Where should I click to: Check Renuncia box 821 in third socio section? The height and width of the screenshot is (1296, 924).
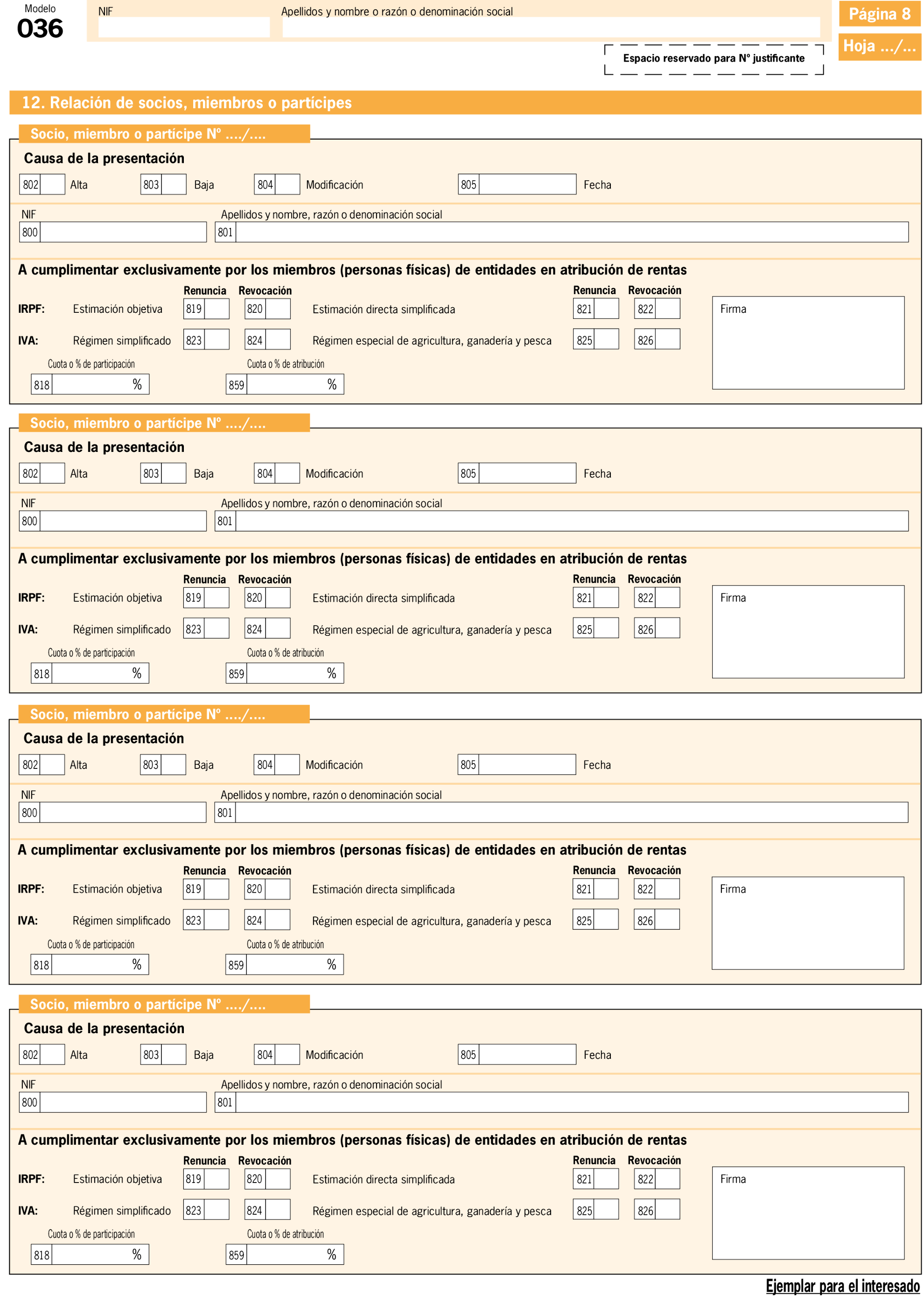pos(607,889)
